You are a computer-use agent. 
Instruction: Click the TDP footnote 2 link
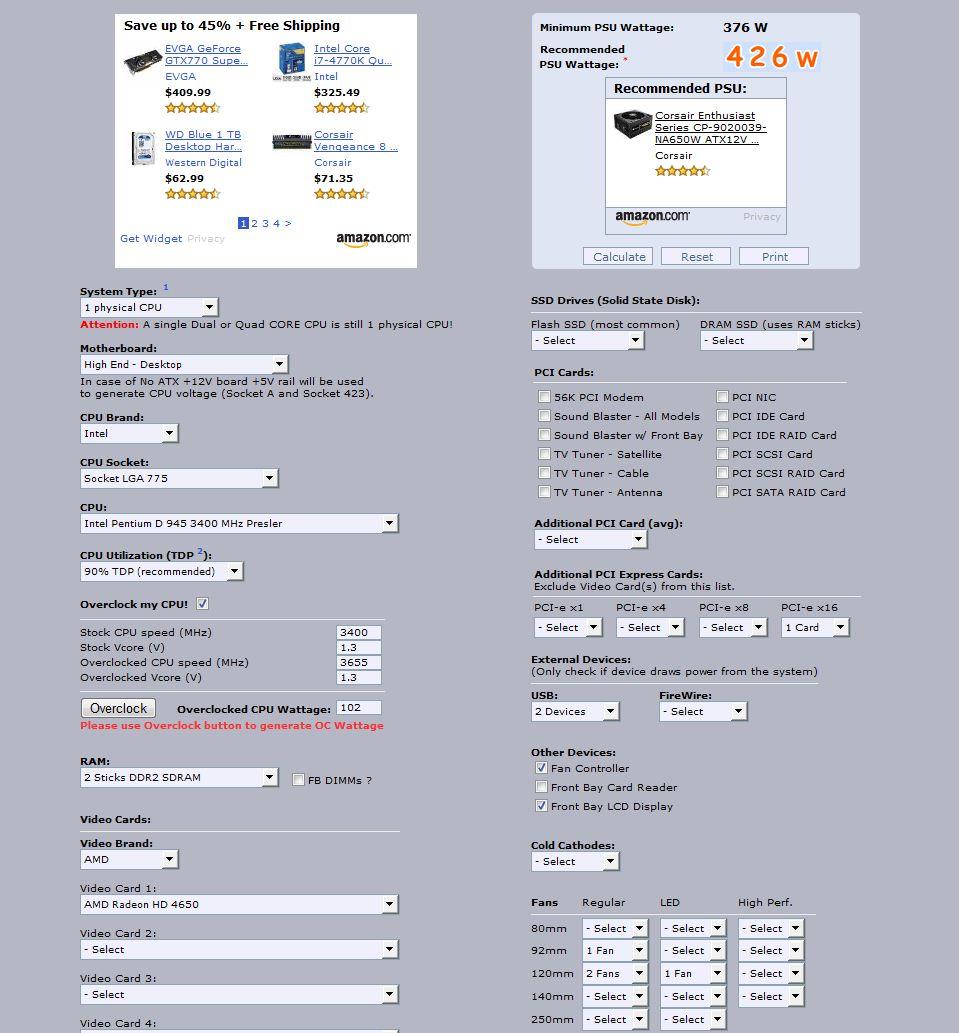tap(200, 551)
